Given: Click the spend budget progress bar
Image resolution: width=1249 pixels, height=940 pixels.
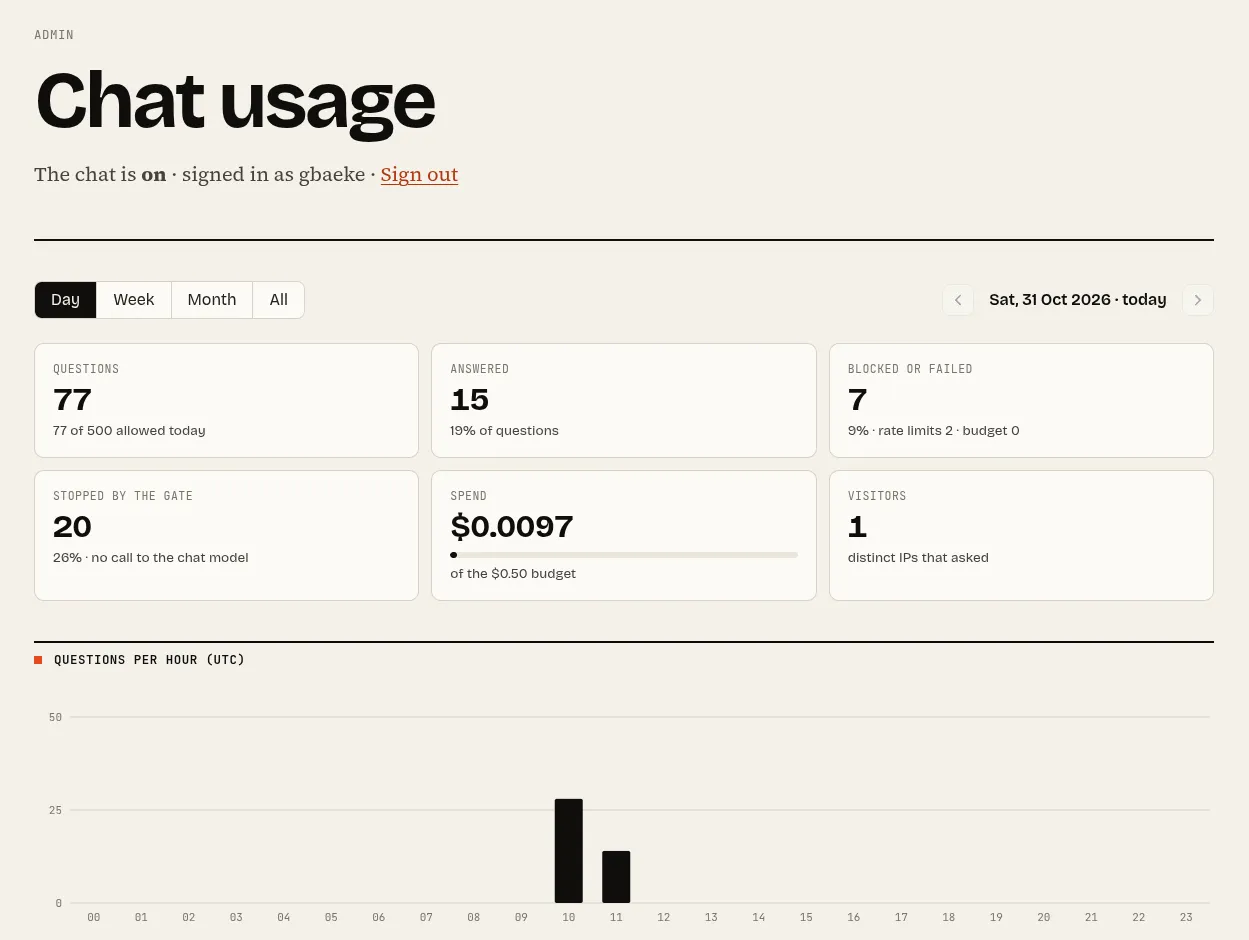Looking at the screenshot, I should point(624,554).
